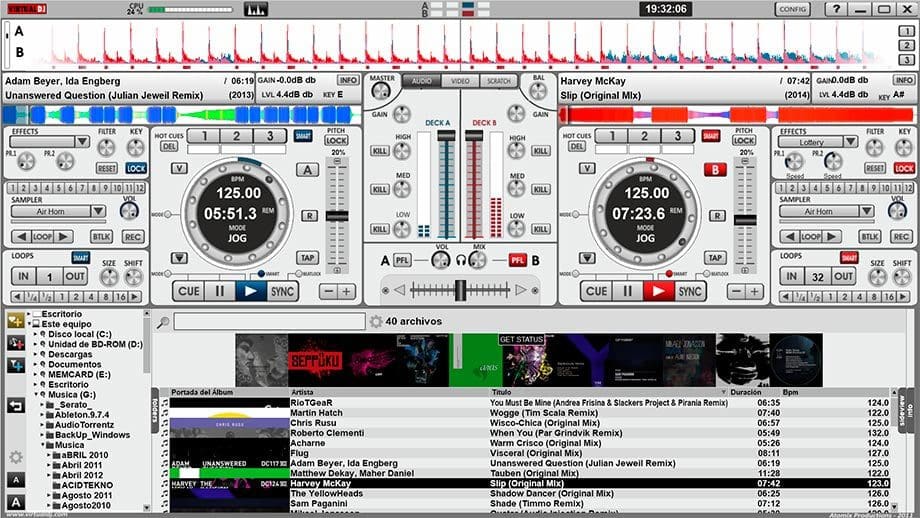The width and height of the screenshot is (920, 518).
Task: Click the file list vertical scrollbar
Action: point(894,449)
